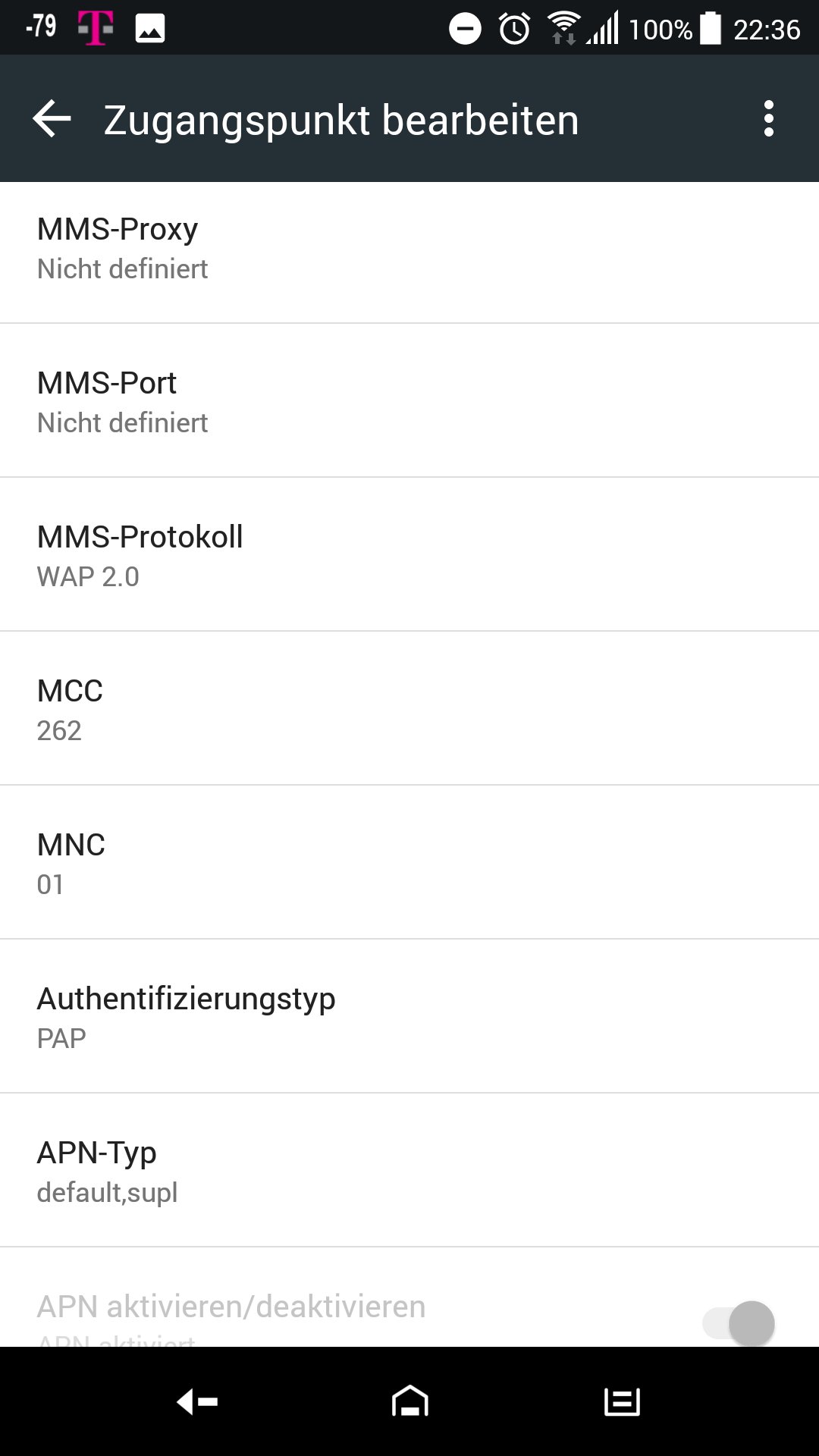The width and height of the screenshot is (819, 1456).
Task: Tap the do-not-disturb status icon
Action: coord(465,29)
